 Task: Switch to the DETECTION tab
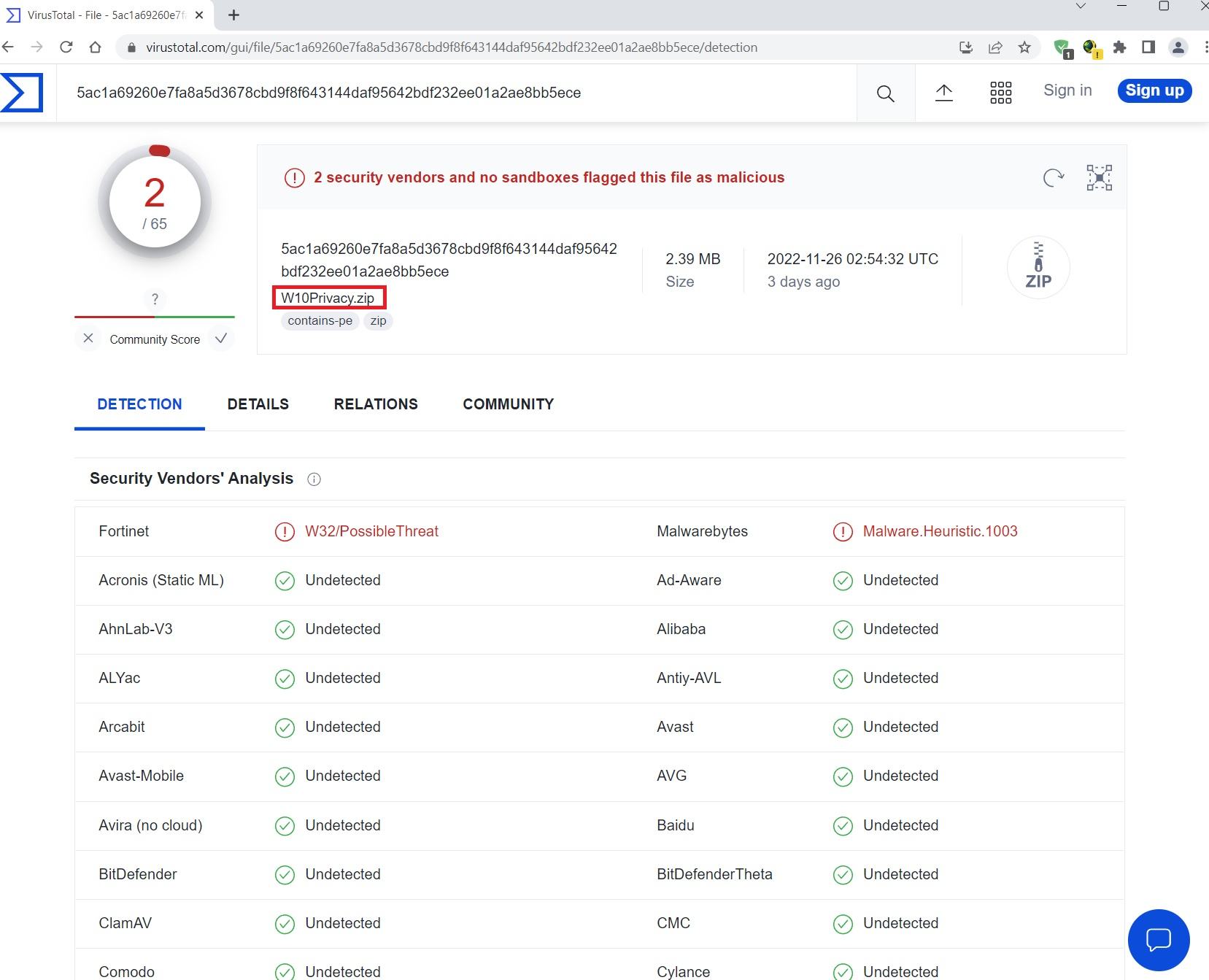139,404
